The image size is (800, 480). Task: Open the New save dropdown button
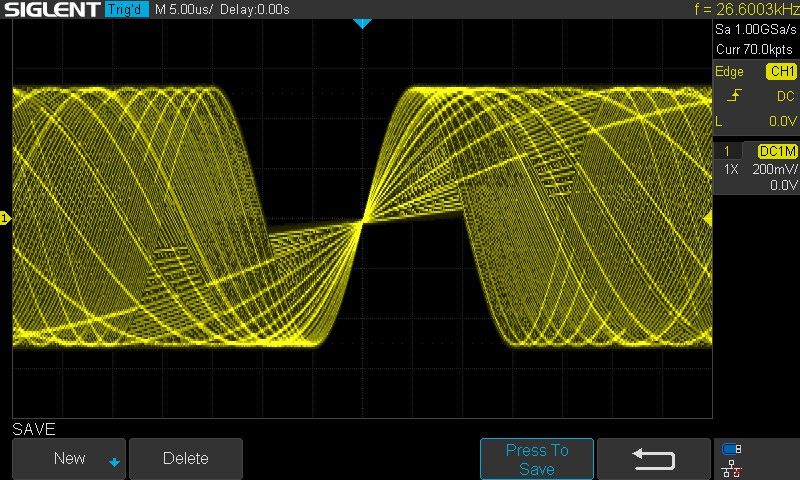click(68, 458)
